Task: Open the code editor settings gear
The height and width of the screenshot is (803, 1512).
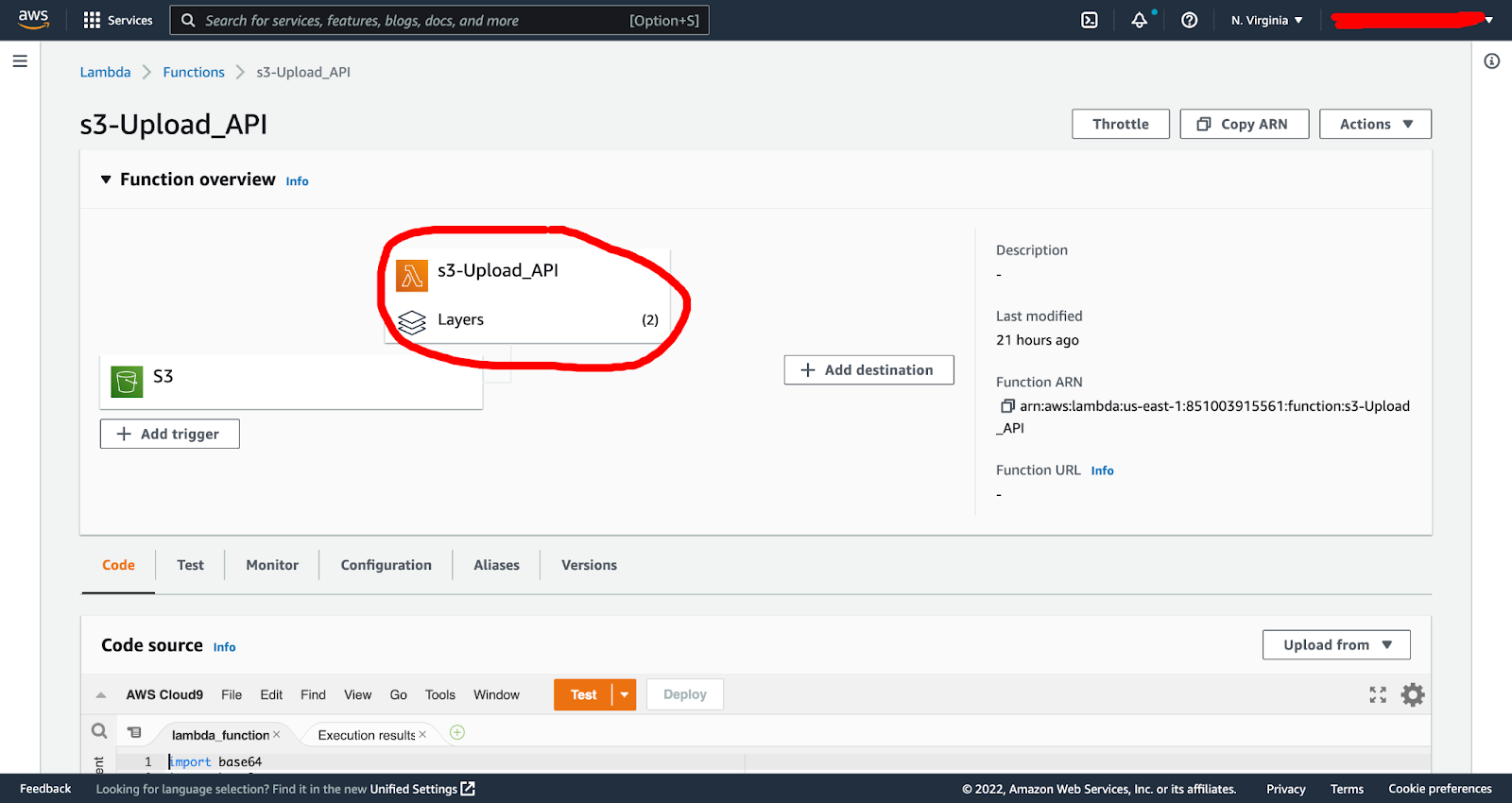Action: [1413, 695]
